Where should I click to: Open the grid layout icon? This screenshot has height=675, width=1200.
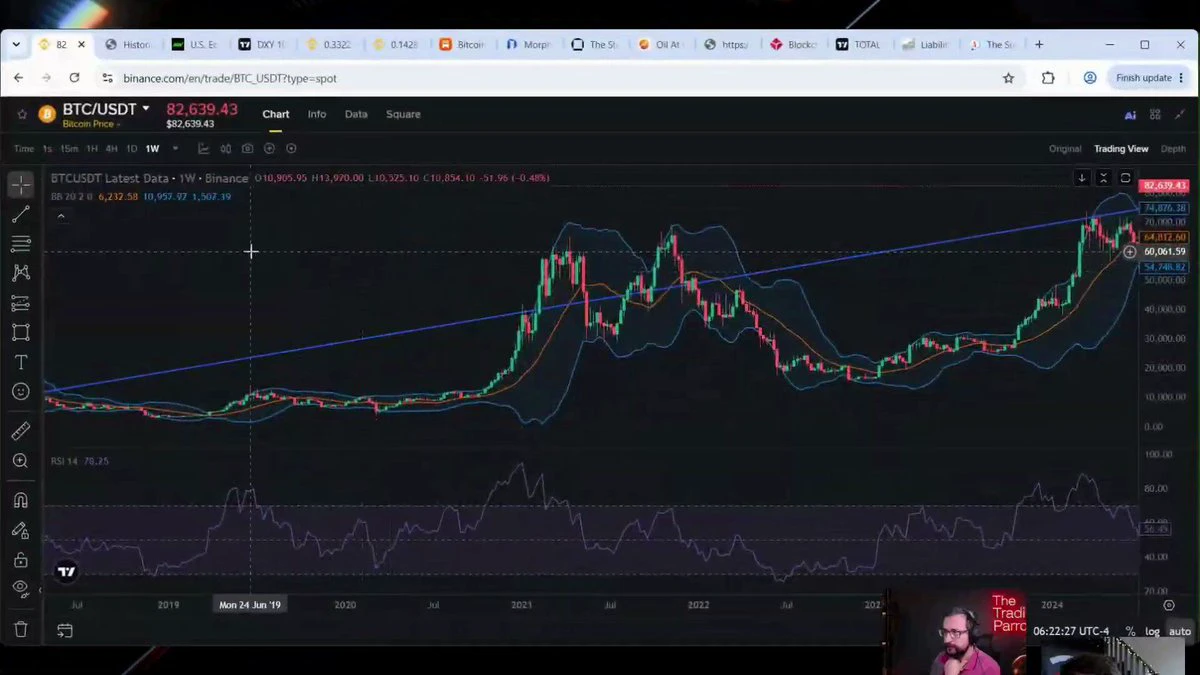coord(1155,115)
